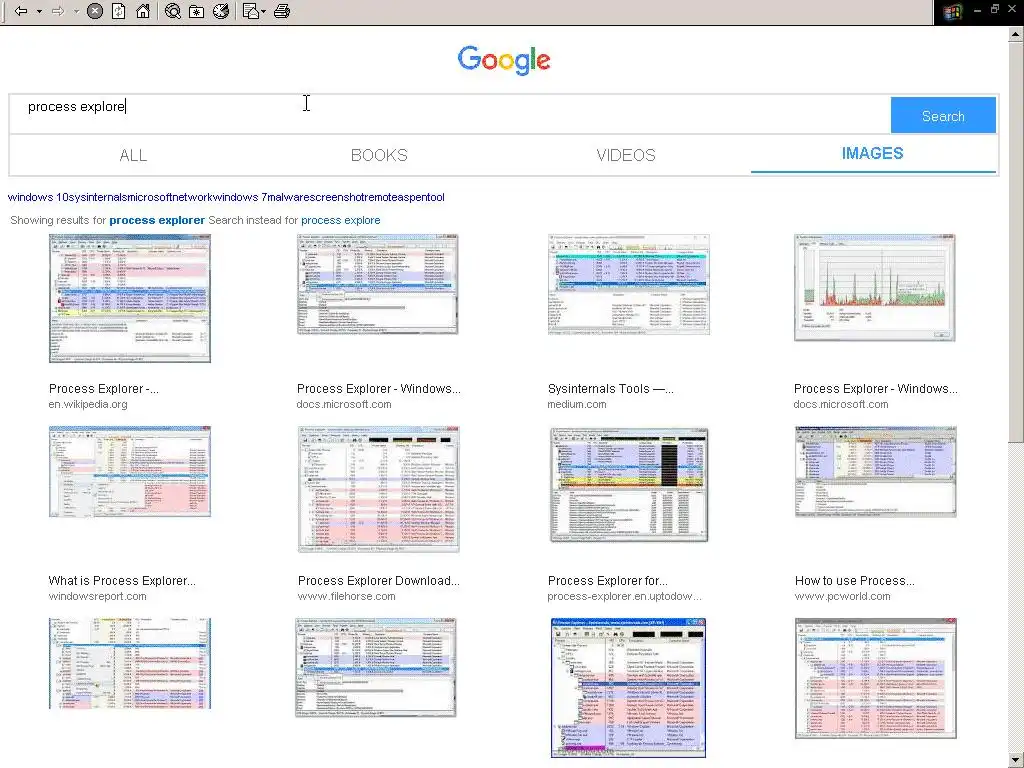Screen dimensions: 1024x768
Task: Open the Forward button history dropdown
Action: point(76,11)
